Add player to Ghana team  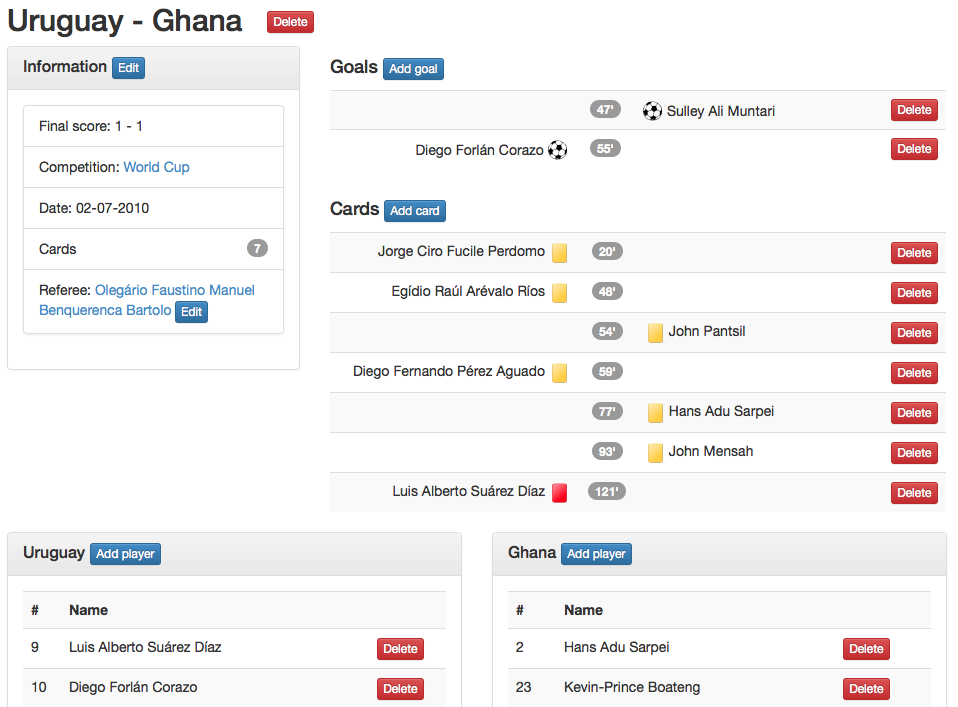(x=596, y=554)
